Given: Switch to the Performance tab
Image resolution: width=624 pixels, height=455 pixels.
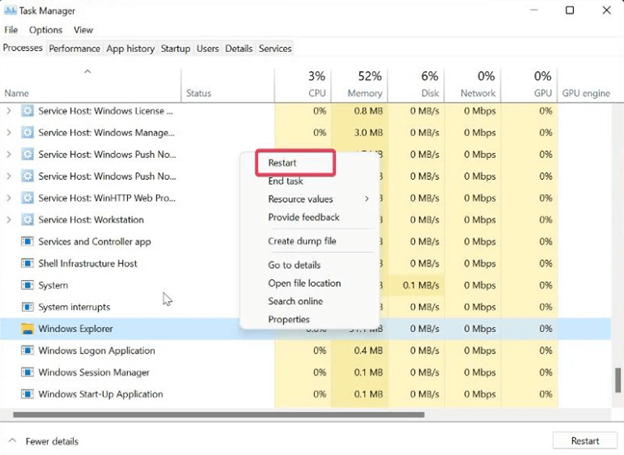Looking at the screenshot, I should pos(74,48).
